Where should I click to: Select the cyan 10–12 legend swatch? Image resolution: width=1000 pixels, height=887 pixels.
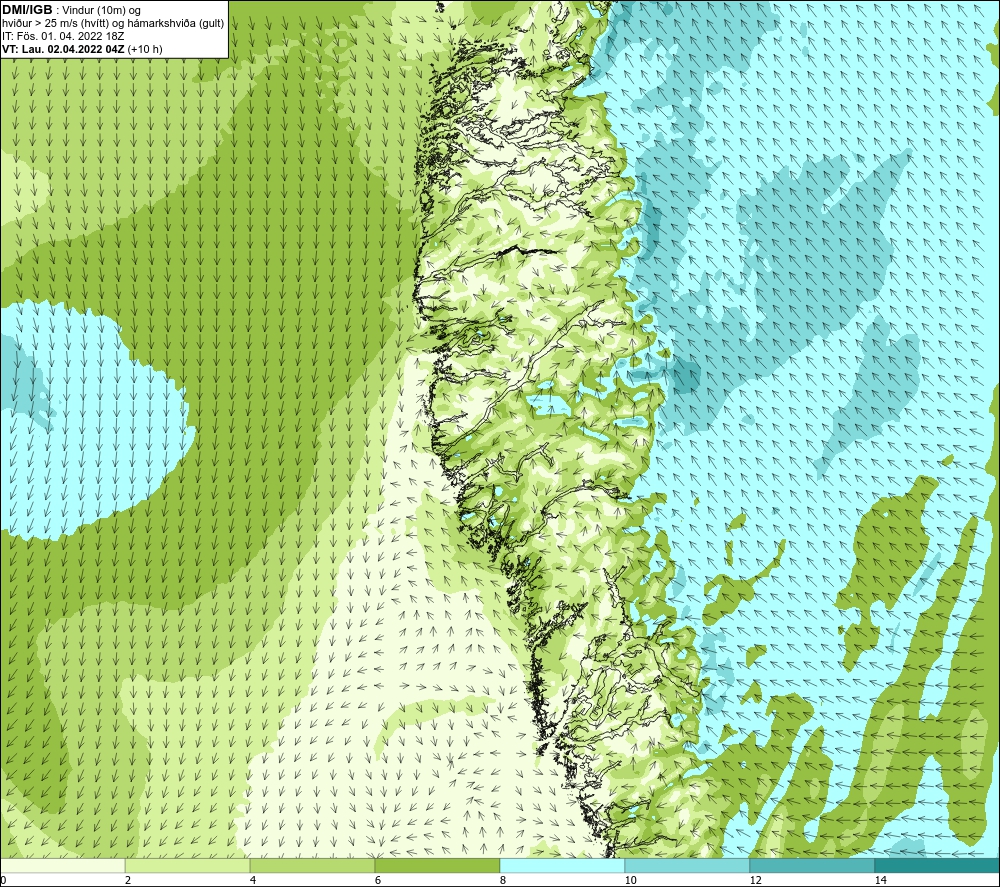pos(688,866)
